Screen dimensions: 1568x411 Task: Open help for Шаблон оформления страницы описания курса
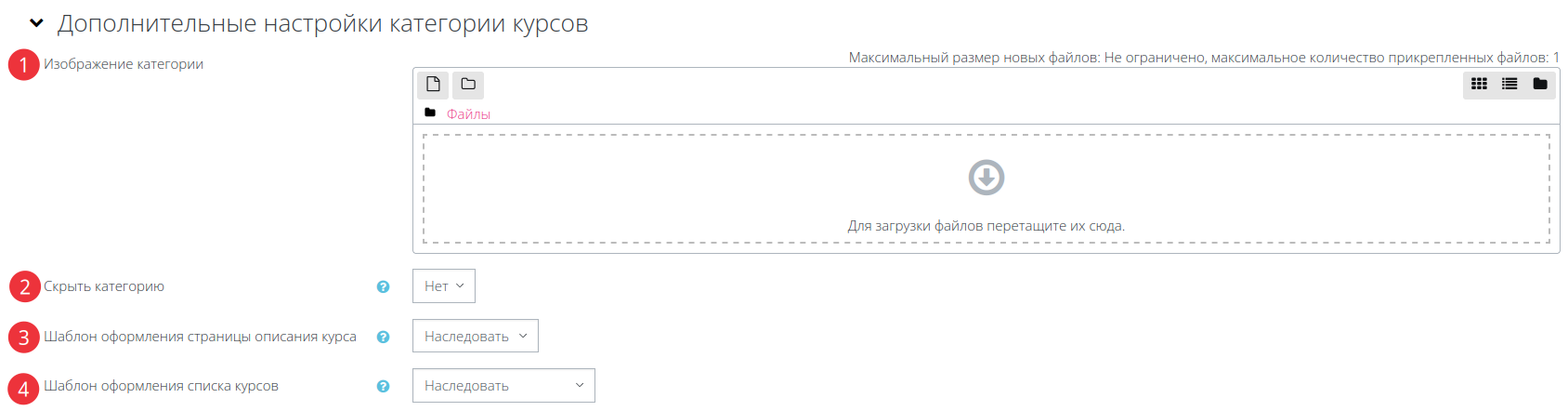coord(383,337)
